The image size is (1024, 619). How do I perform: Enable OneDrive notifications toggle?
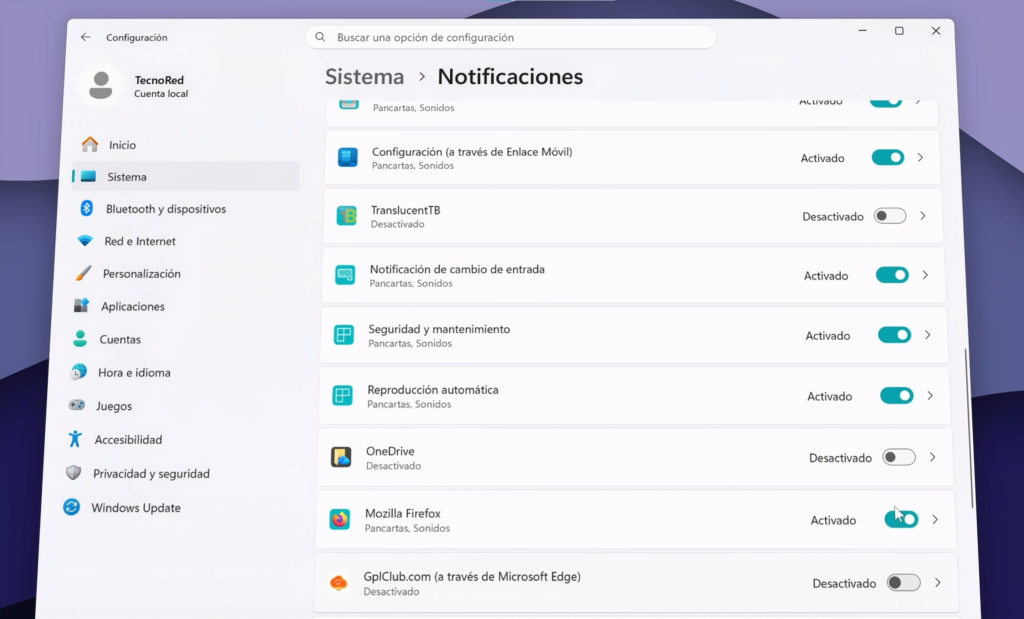pos(899,457)
